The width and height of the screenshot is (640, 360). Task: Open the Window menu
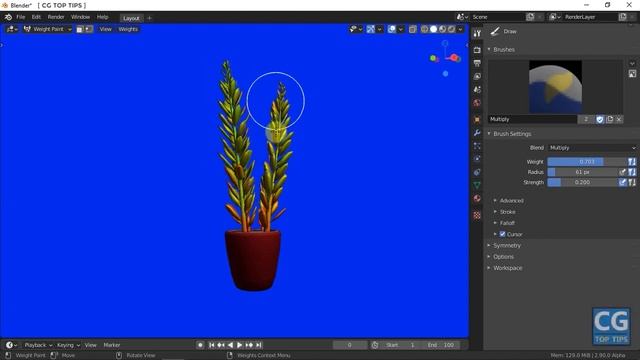coord(80,17)
